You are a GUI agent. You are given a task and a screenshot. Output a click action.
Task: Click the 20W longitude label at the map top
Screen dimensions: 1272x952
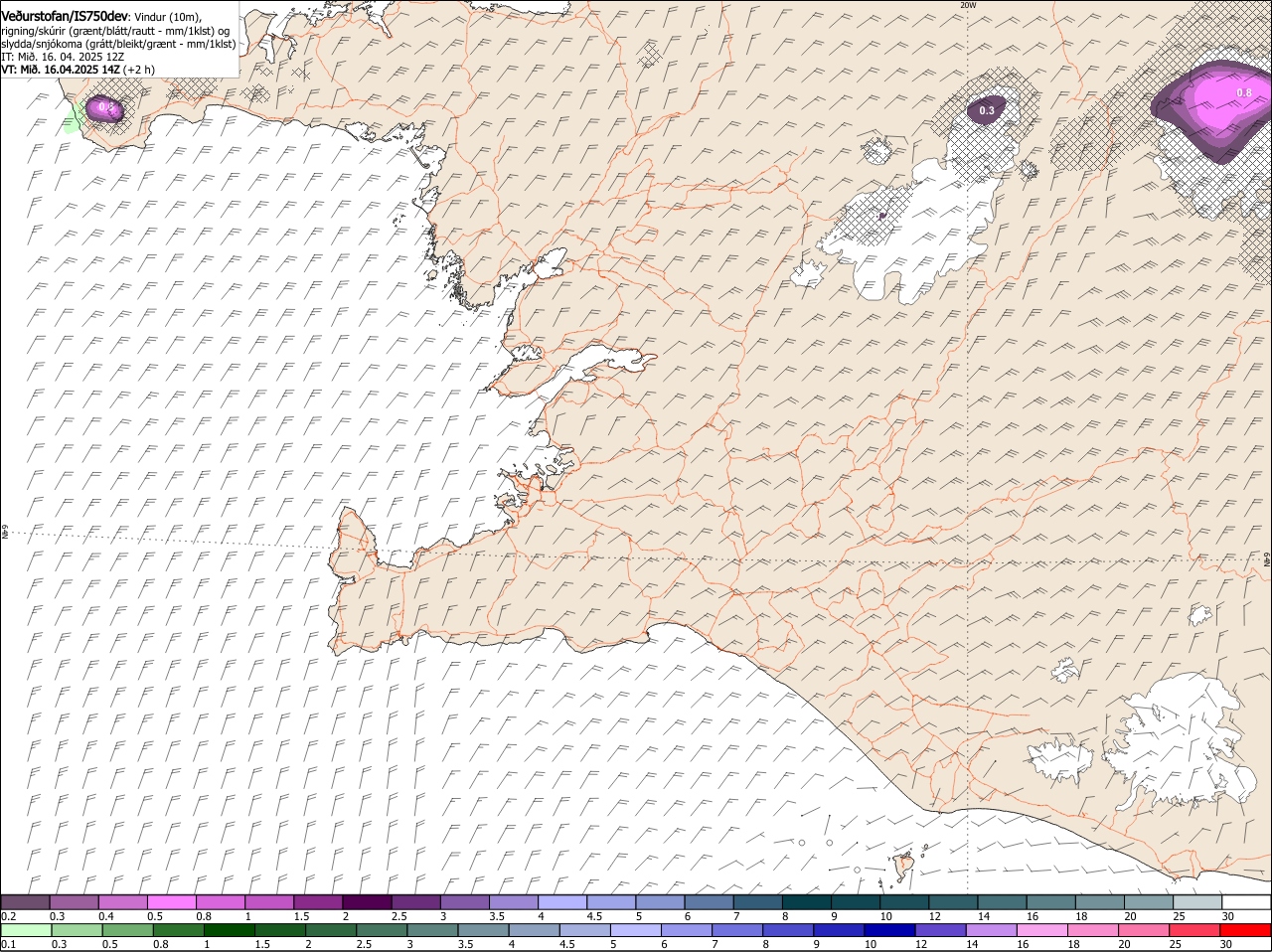tap(967, 5)
